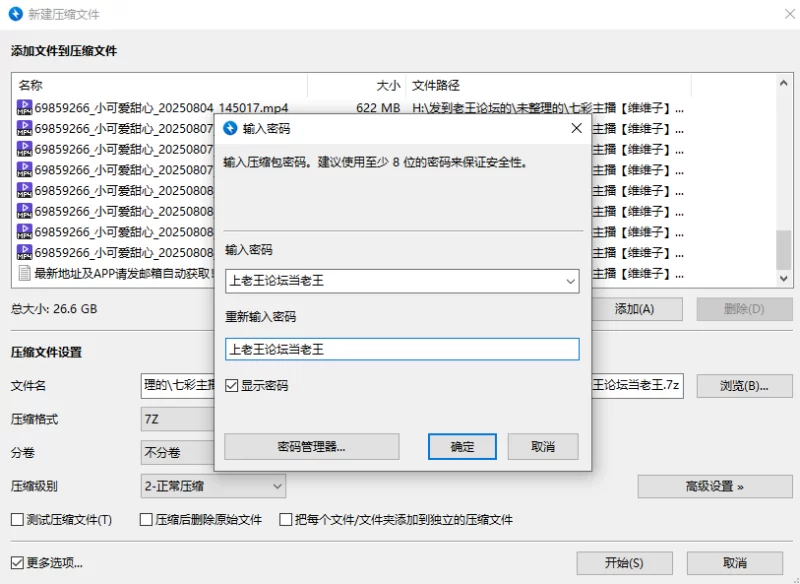Screen dimensions: 800x584
Task: Tick 压缩后删除原始文件 checkbox
Action: point(146,520)
